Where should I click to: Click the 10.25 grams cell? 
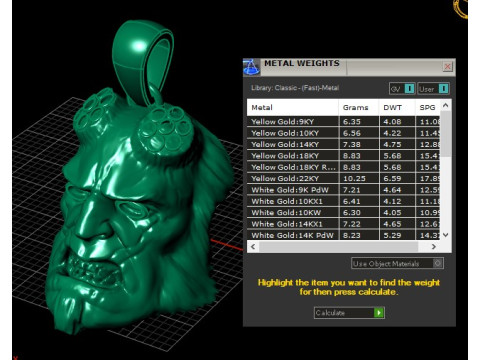tap(359, 178)
